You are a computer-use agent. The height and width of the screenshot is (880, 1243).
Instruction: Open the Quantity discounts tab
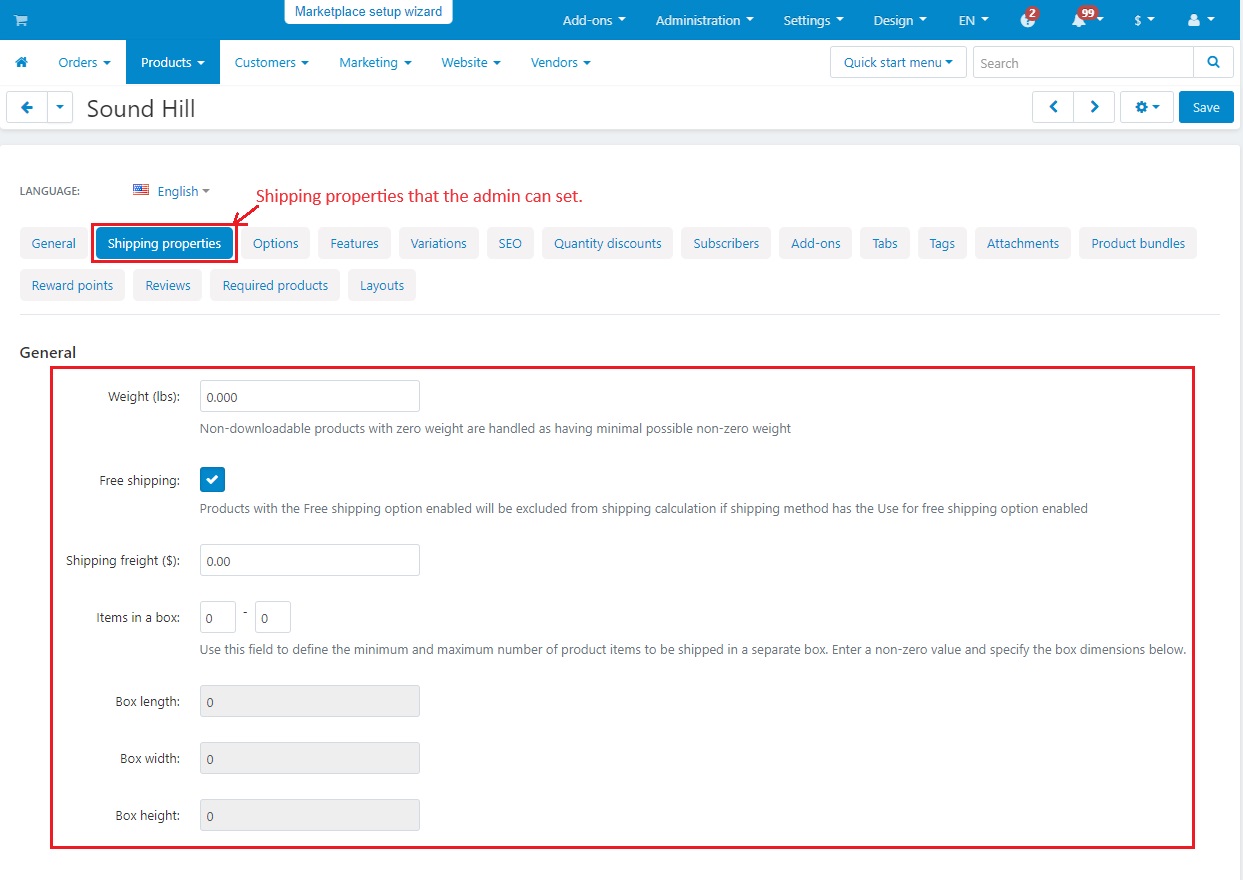608,243
